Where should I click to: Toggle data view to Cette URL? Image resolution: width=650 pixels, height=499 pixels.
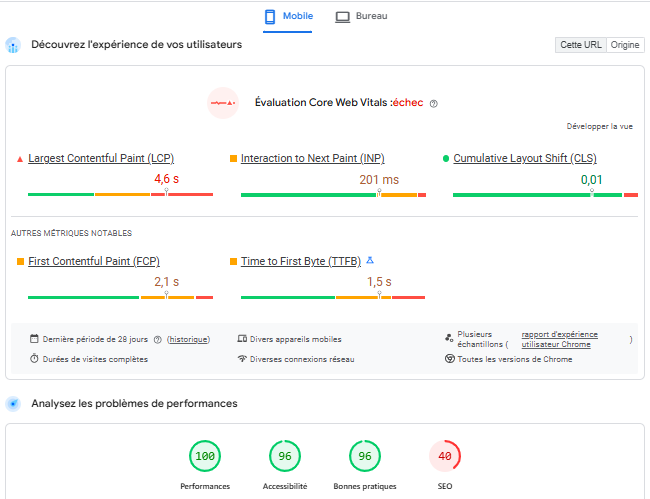[x=581, y=45]
